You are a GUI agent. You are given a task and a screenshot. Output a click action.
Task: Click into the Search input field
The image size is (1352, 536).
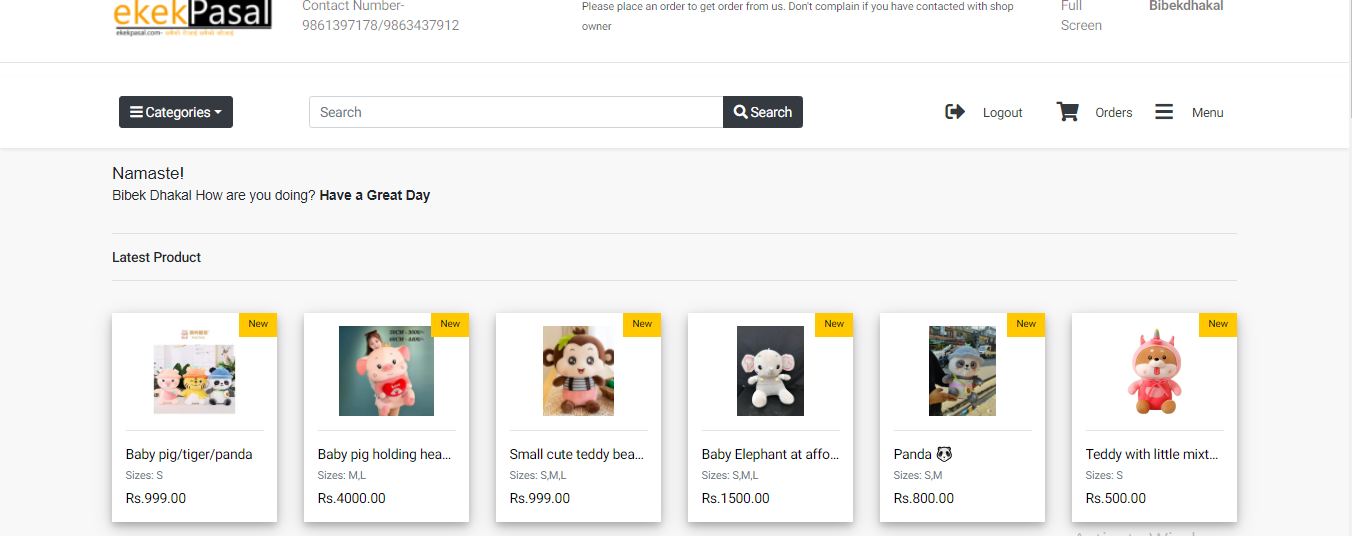[x=516, y=112]
